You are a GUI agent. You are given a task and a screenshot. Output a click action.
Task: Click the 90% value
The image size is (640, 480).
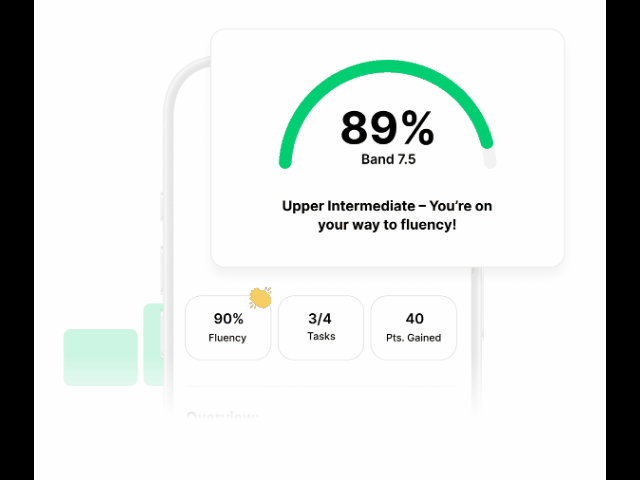[228, 319]
